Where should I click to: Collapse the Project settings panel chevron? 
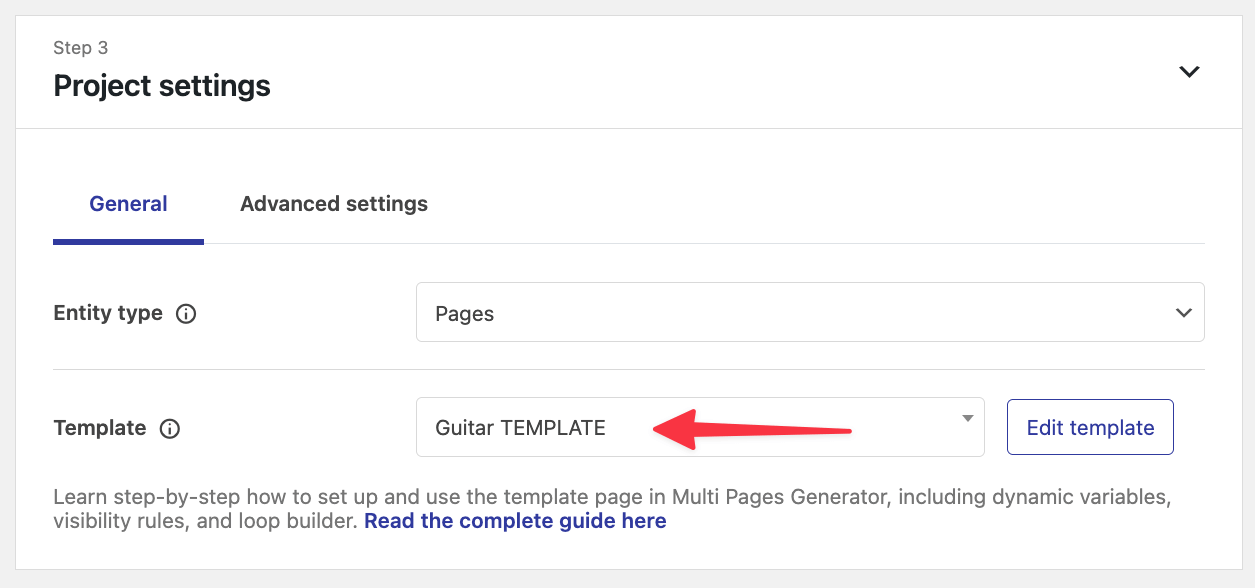tap(1189, 72)
